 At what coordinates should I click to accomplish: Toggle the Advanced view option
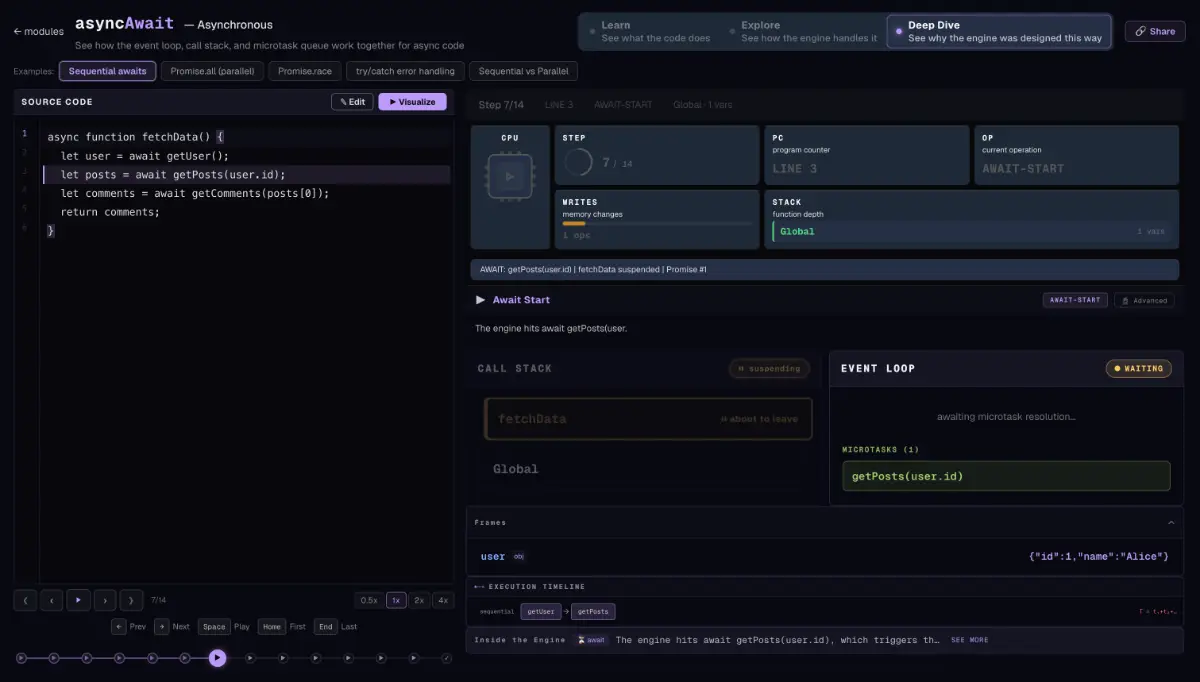(x=1144, y=300)
